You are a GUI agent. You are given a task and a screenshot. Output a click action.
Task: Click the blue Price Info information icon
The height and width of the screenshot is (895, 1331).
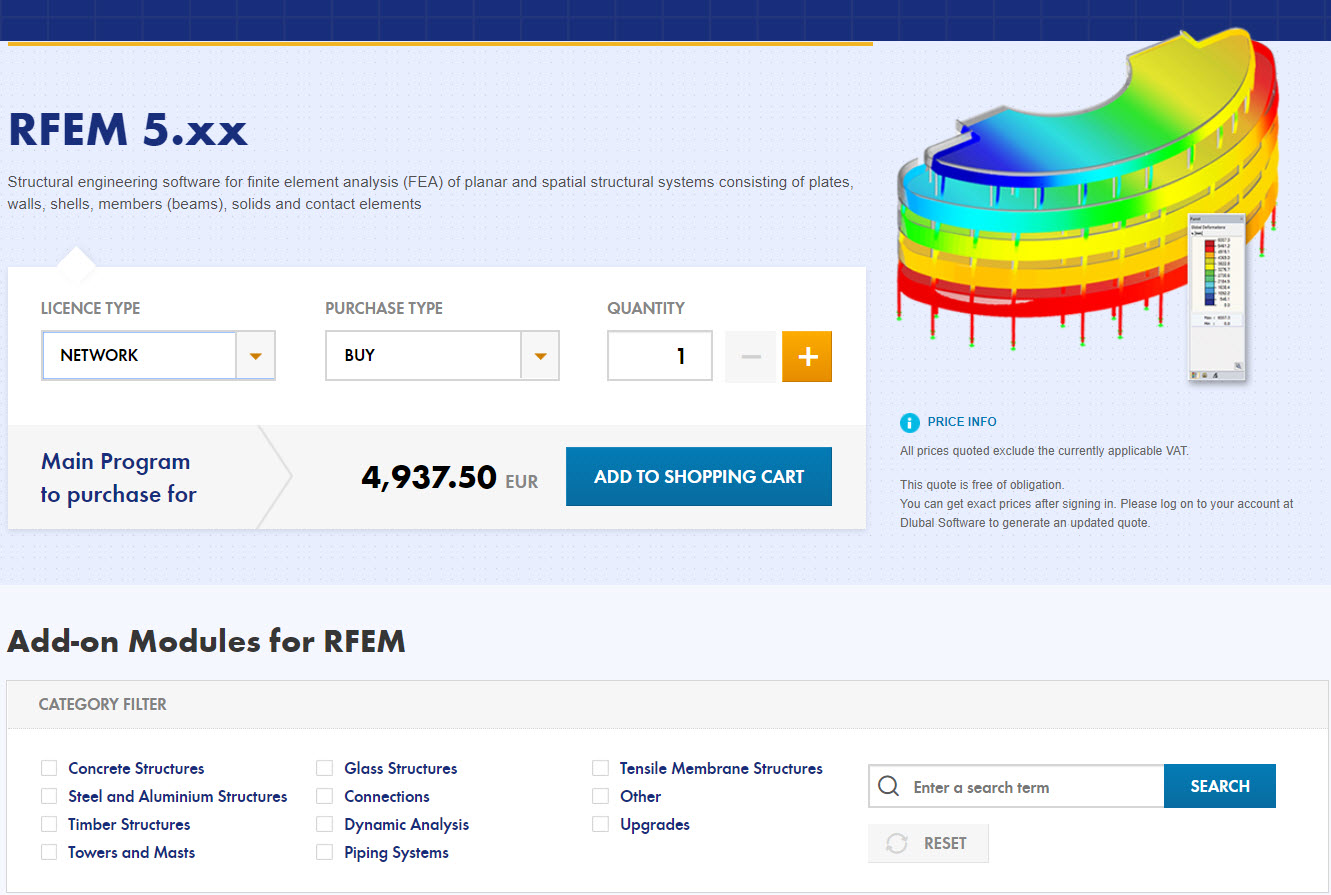(x=910, y=421)
